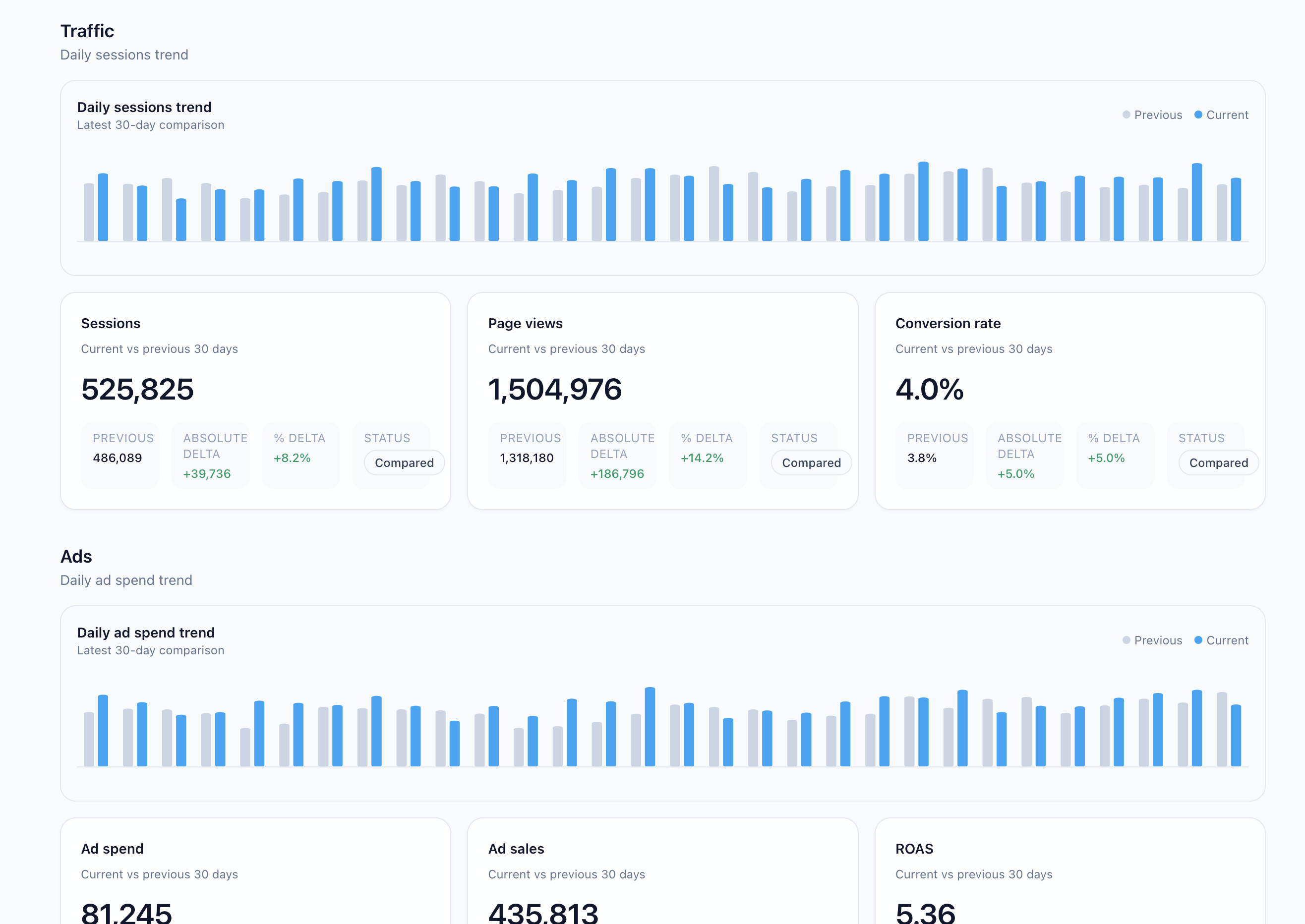Select the 525,825 sessions total
The height and width of the screenshot is (924, 1305).
[137, 389]
